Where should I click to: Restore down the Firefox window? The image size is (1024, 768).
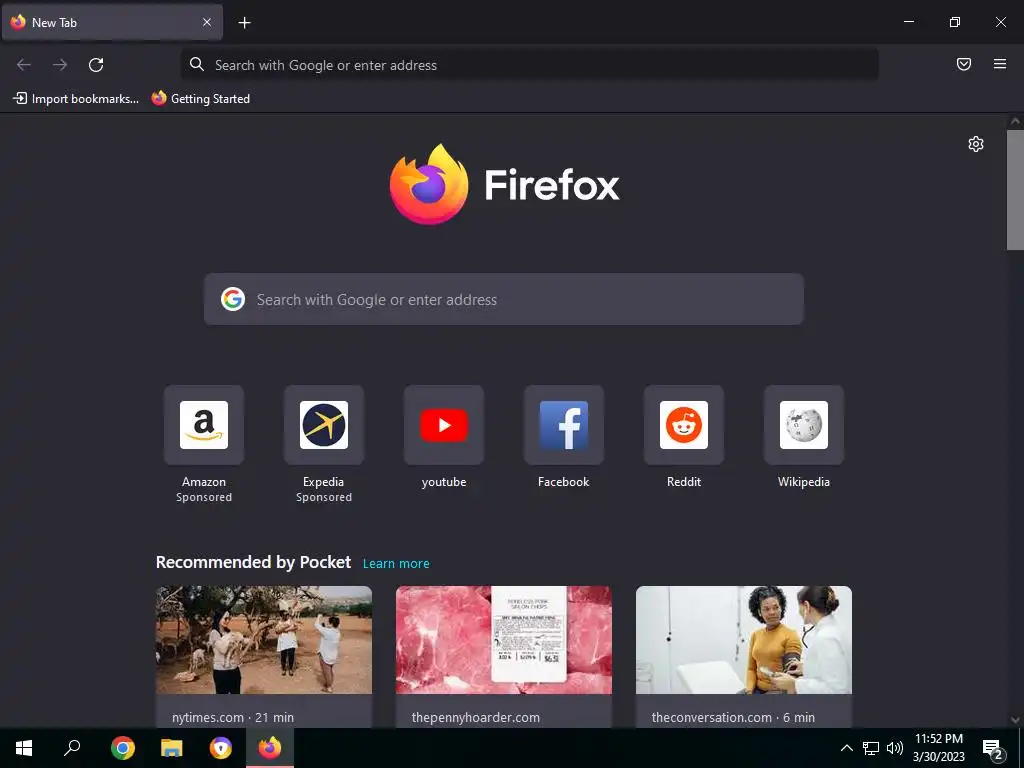click(x=955, y=22)
